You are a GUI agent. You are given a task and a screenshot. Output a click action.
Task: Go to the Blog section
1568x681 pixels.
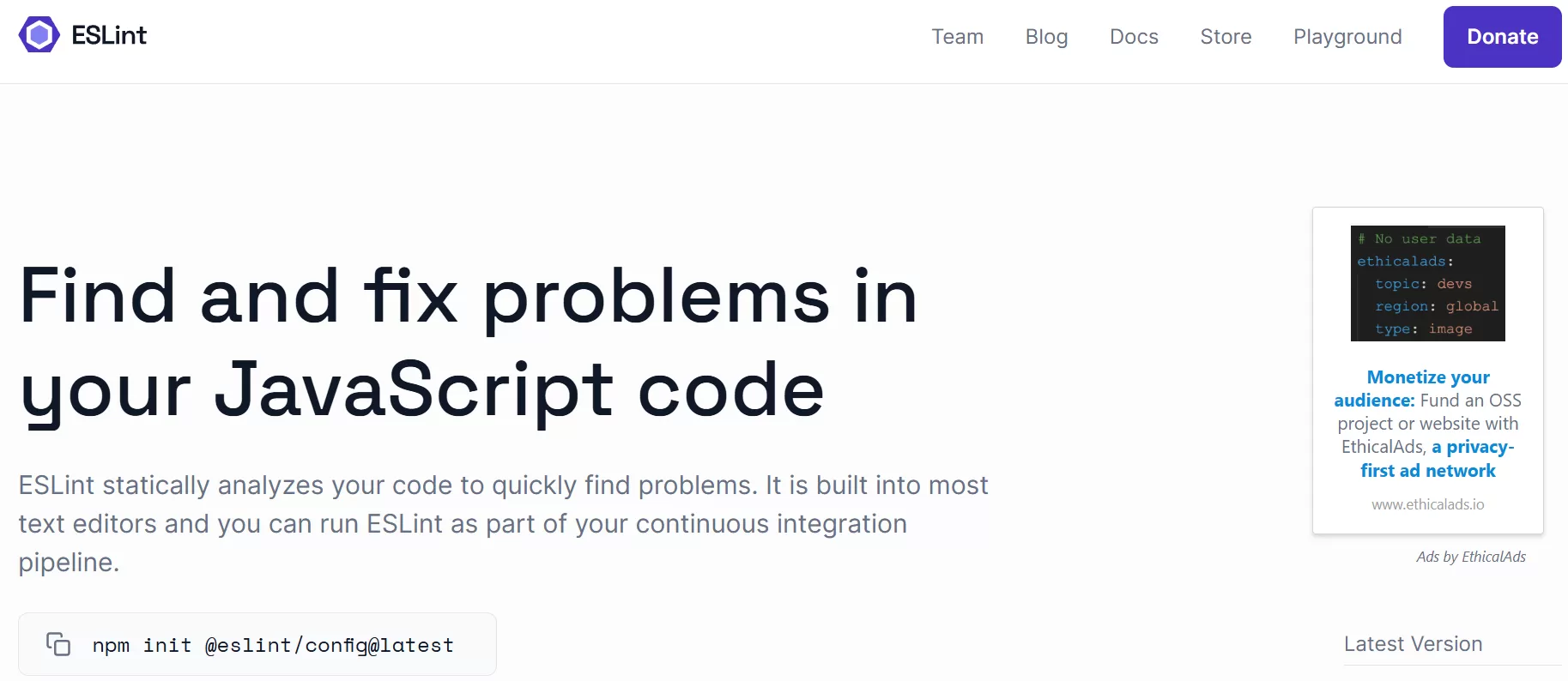(1046, 37)
